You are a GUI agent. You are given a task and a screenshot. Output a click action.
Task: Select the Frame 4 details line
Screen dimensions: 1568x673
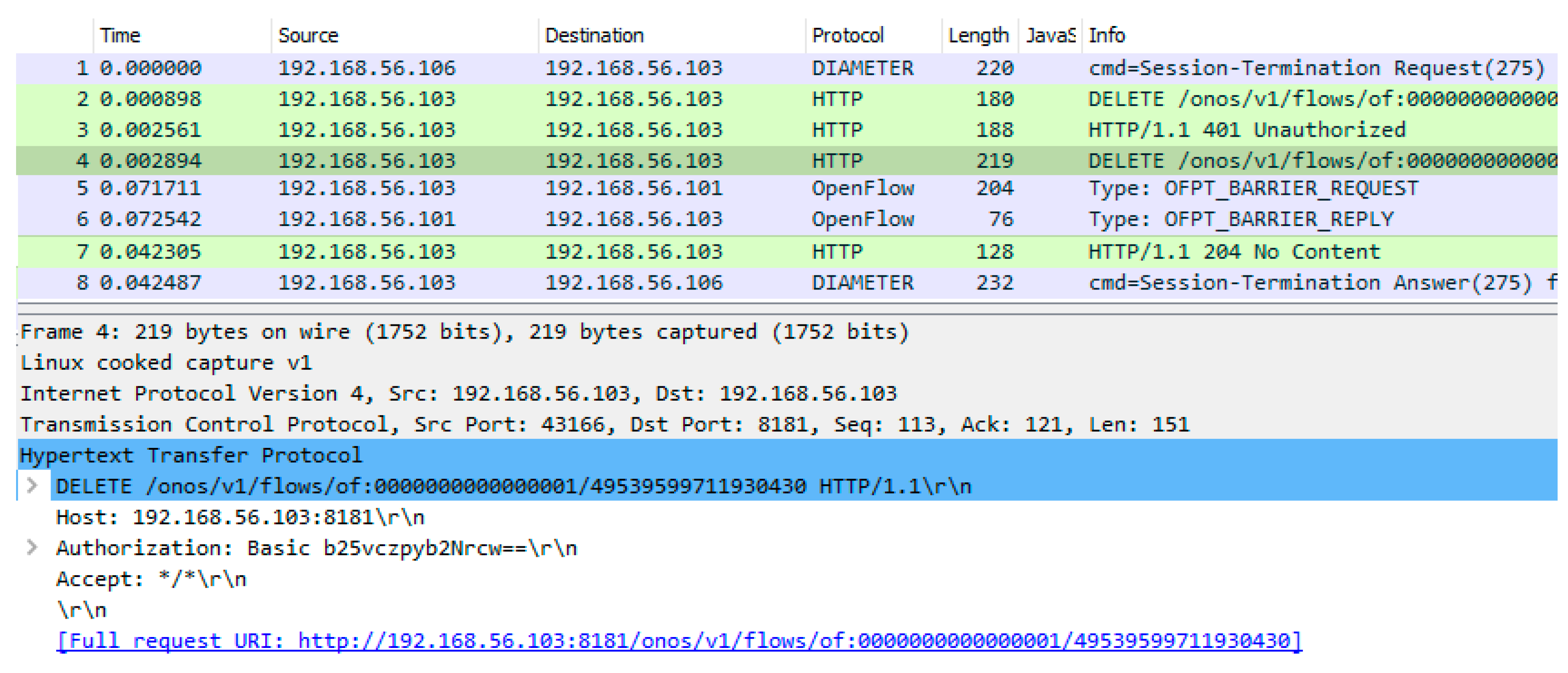pos(464,332)
